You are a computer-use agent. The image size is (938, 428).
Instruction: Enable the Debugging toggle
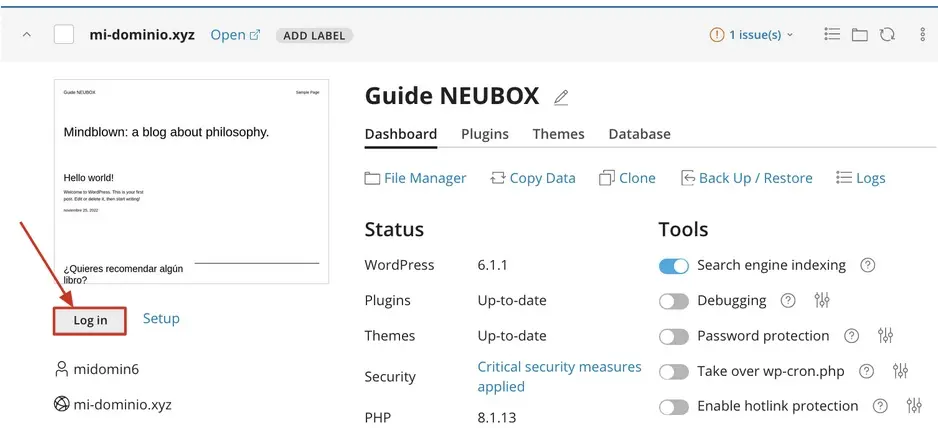[674, 301]
